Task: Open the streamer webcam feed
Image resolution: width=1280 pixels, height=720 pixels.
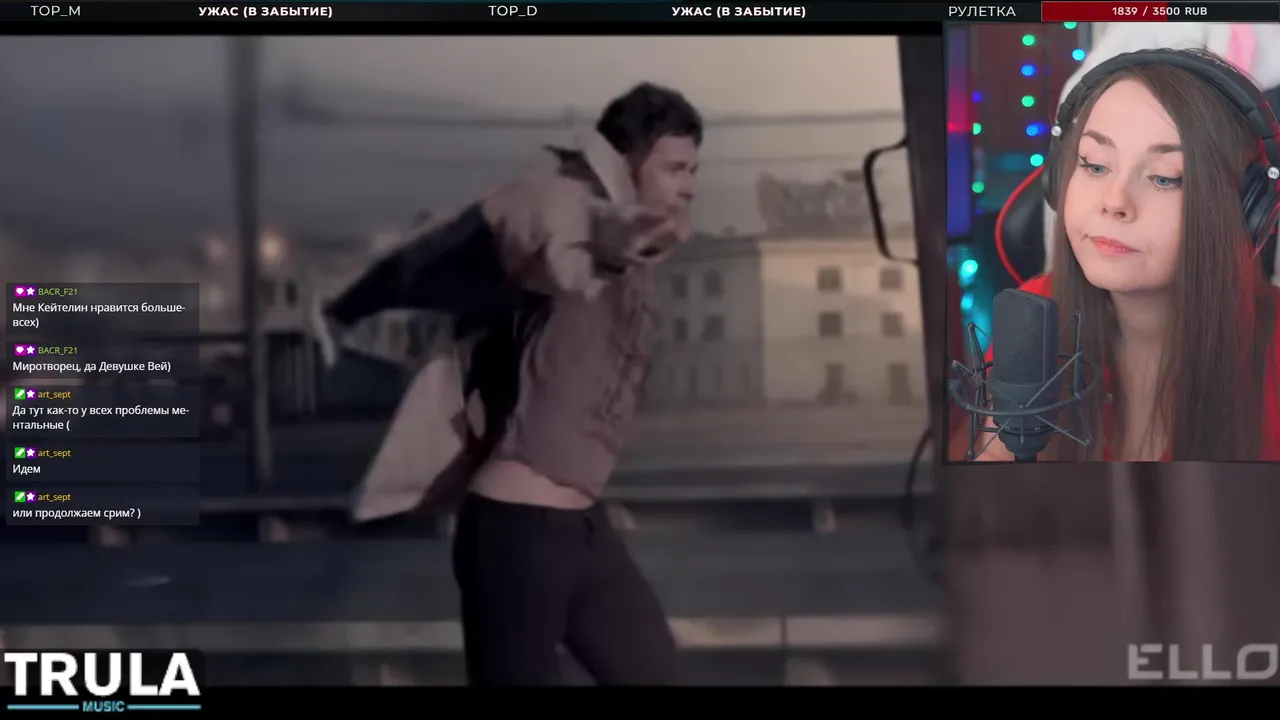Action: click(1113, 242)
